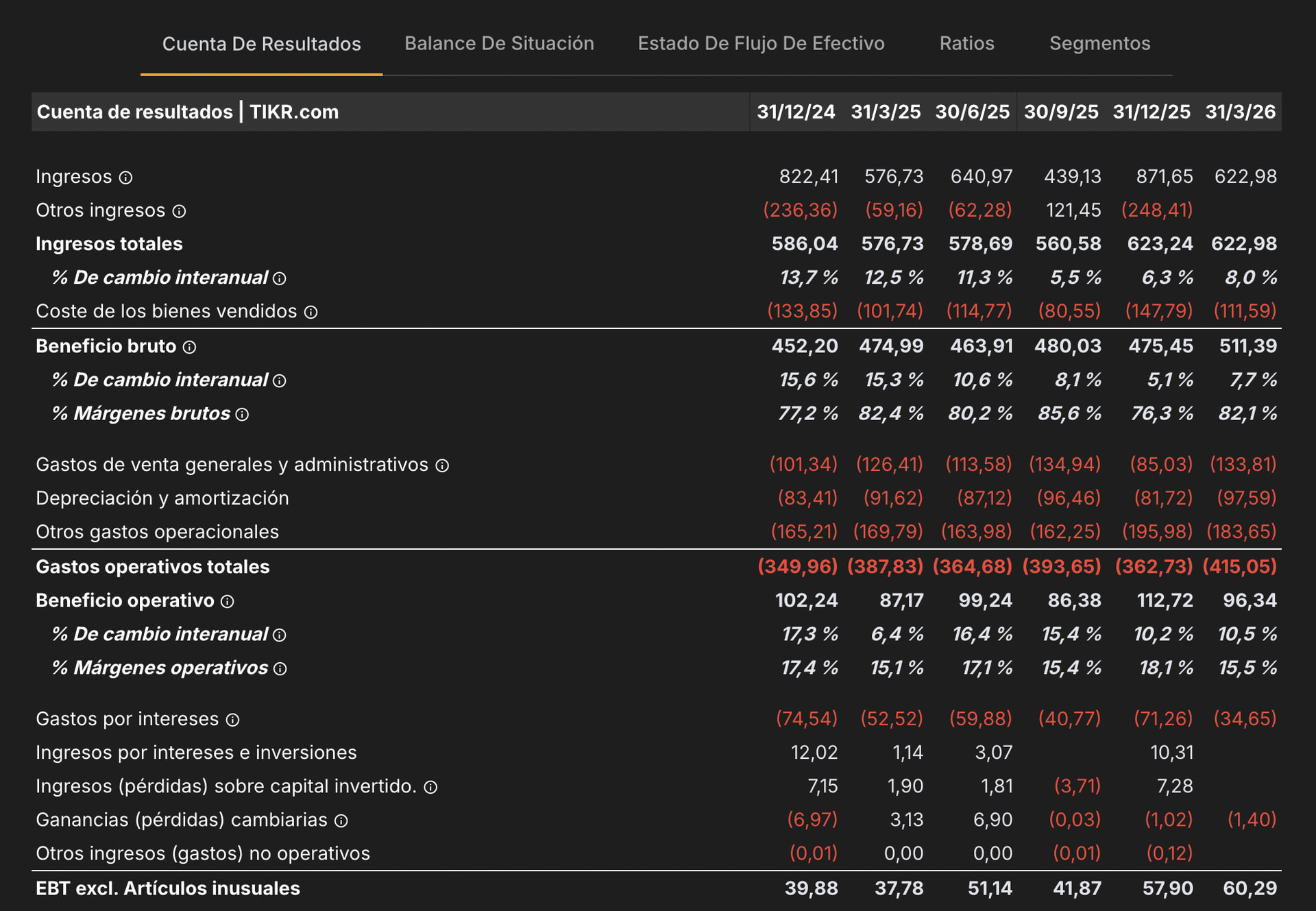Click the 31/3/26 column header
1316x911 pixels.
pyautogui.click(x=1240, y=112)
